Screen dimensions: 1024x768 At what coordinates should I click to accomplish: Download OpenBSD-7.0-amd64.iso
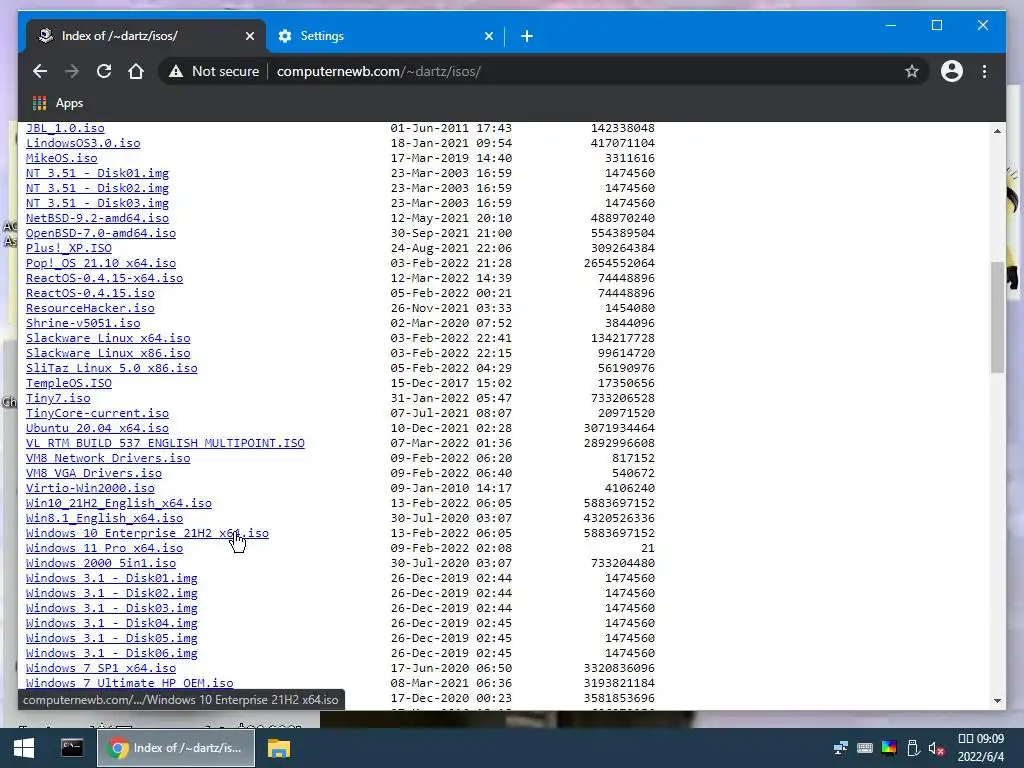coord(101,233)
